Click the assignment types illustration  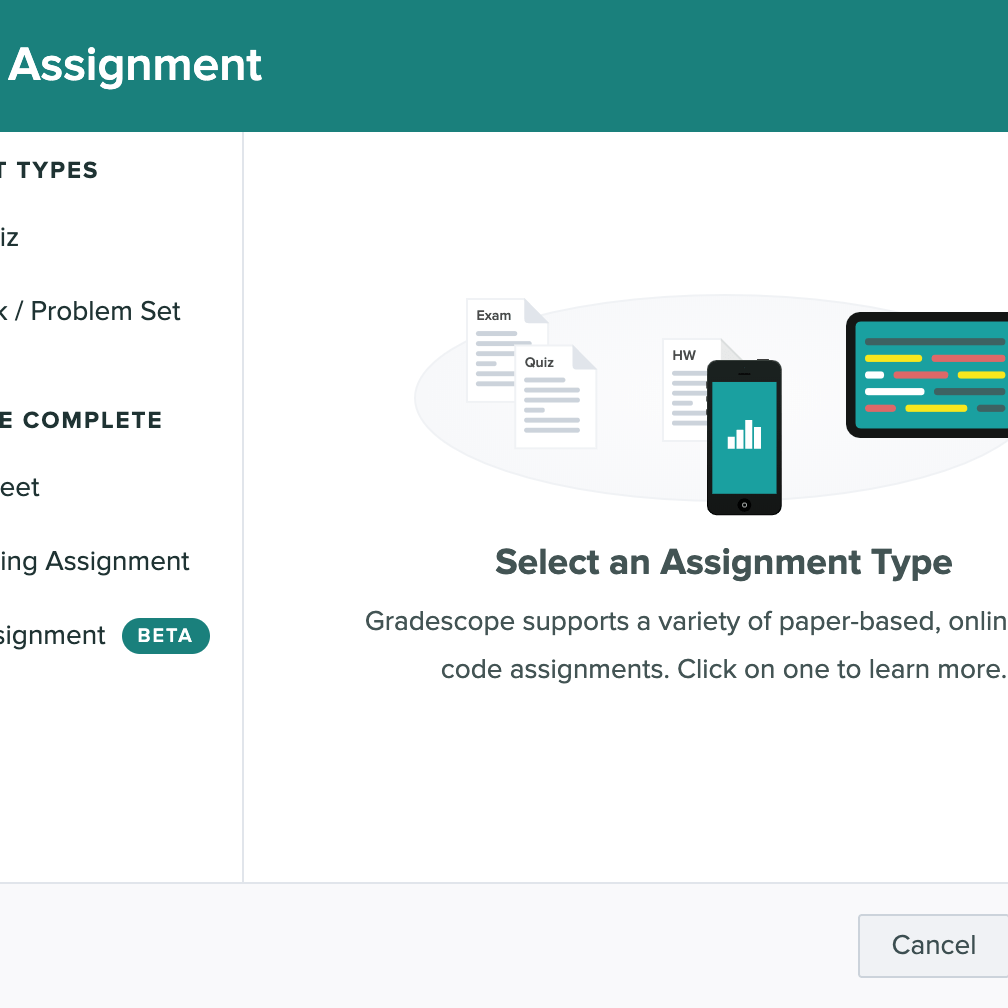tap(711, 406)
